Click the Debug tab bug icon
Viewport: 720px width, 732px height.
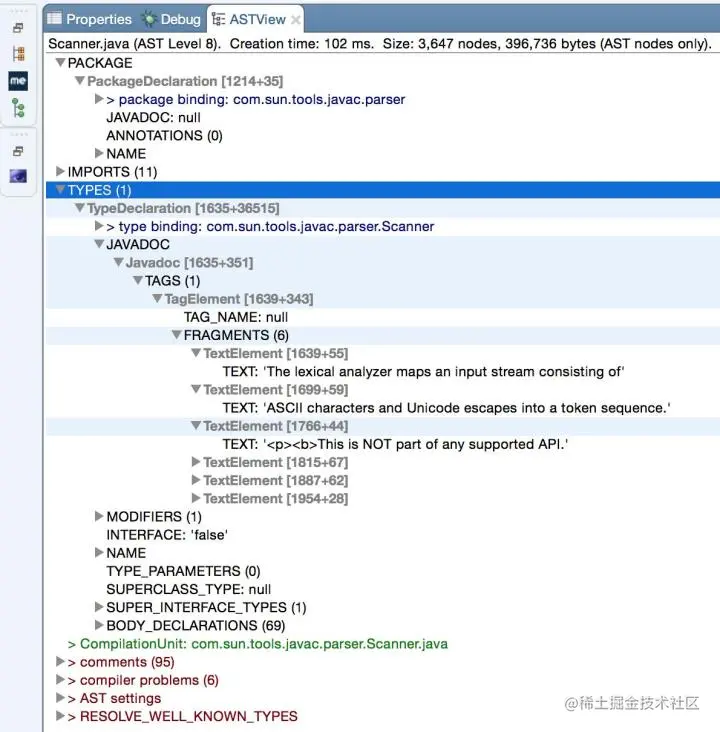[149, 19]
